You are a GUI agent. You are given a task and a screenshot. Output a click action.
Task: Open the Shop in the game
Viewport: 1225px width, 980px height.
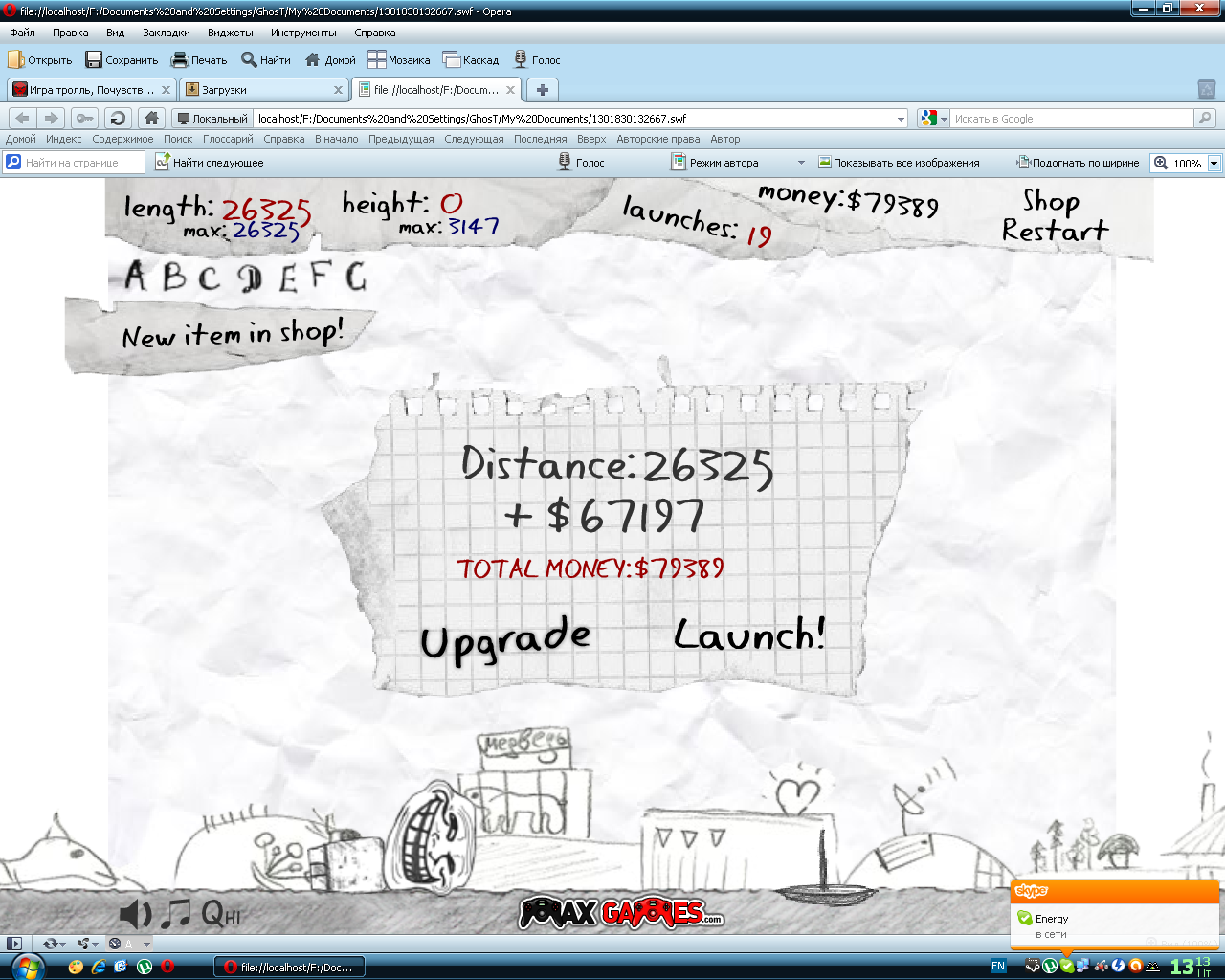(x=1050, y=201)
